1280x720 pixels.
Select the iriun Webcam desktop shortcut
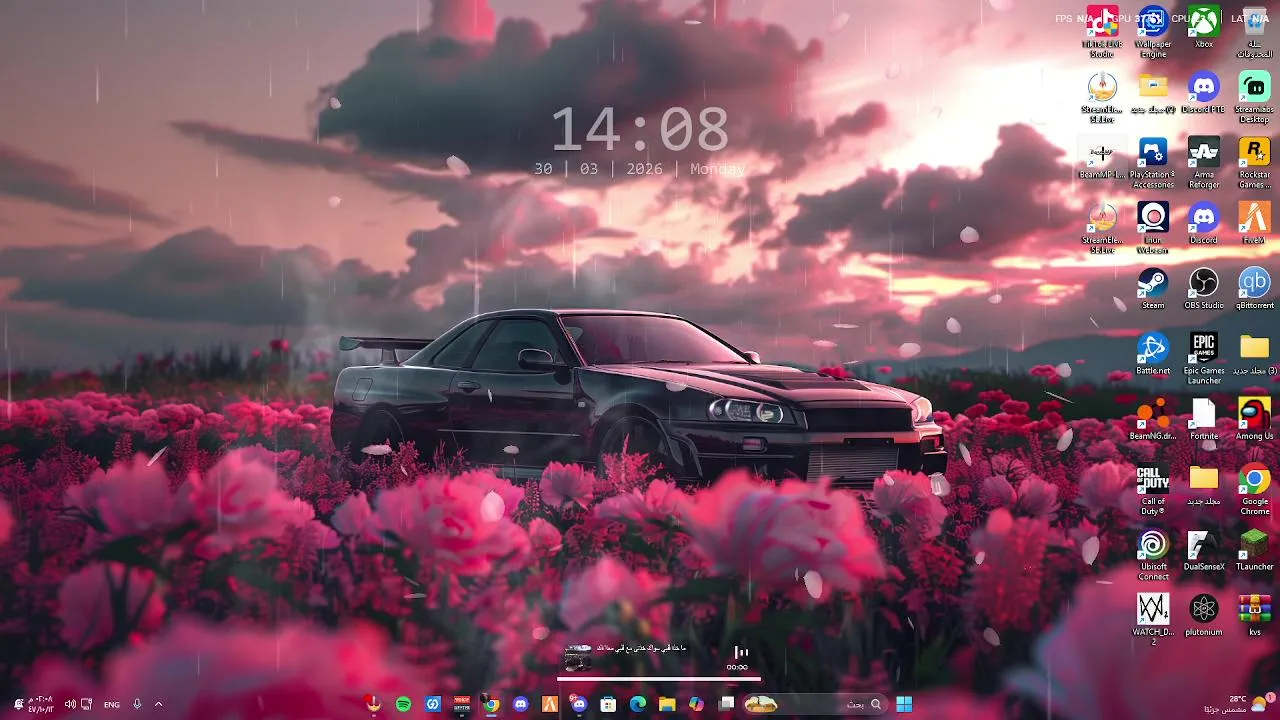click(x=1153, y=227)
